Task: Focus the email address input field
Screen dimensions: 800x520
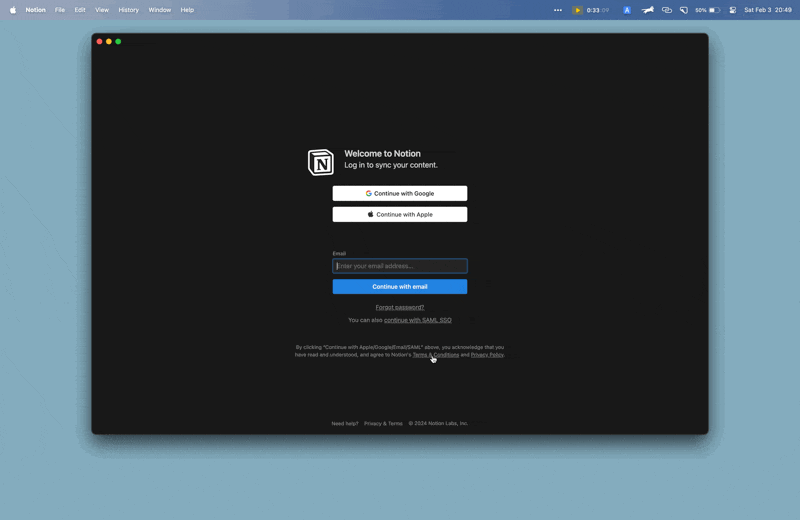Action: [399, 266]
